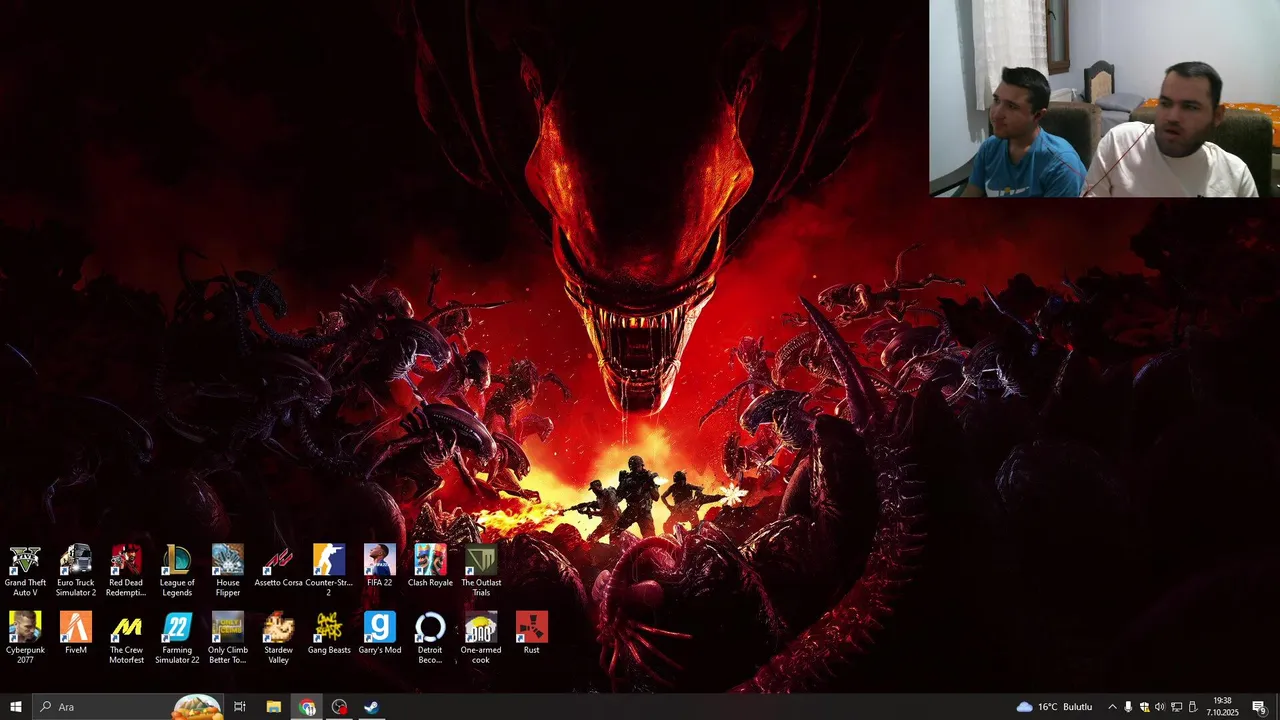The width and height of the screenshot is (1280, 720).
Task: Click the Garry's Mod shortcut
Action: [380, 633]
